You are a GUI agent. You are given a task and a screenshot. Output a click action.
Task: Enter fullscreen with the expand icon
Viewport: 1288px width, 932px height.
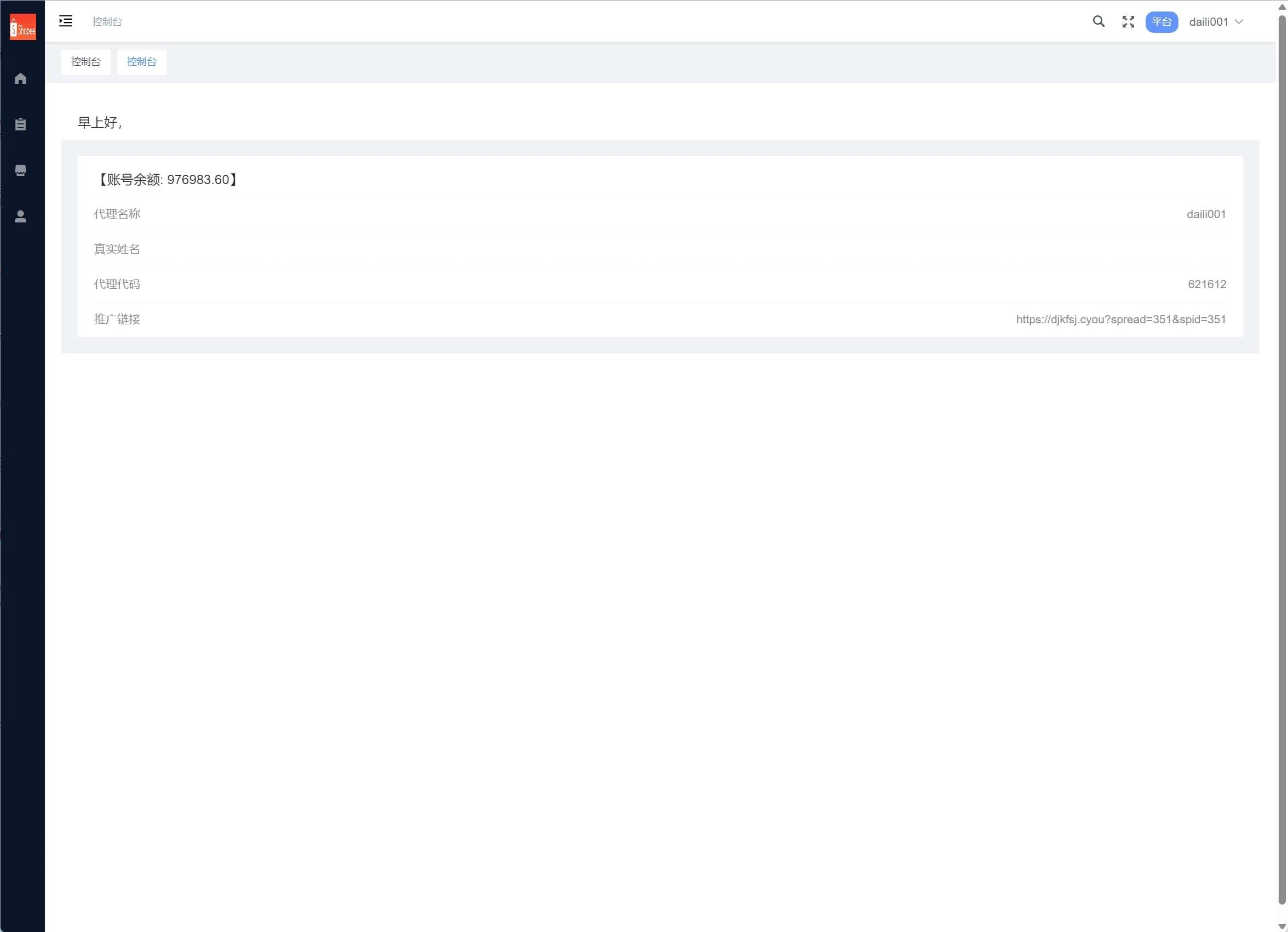(1128, 21)
